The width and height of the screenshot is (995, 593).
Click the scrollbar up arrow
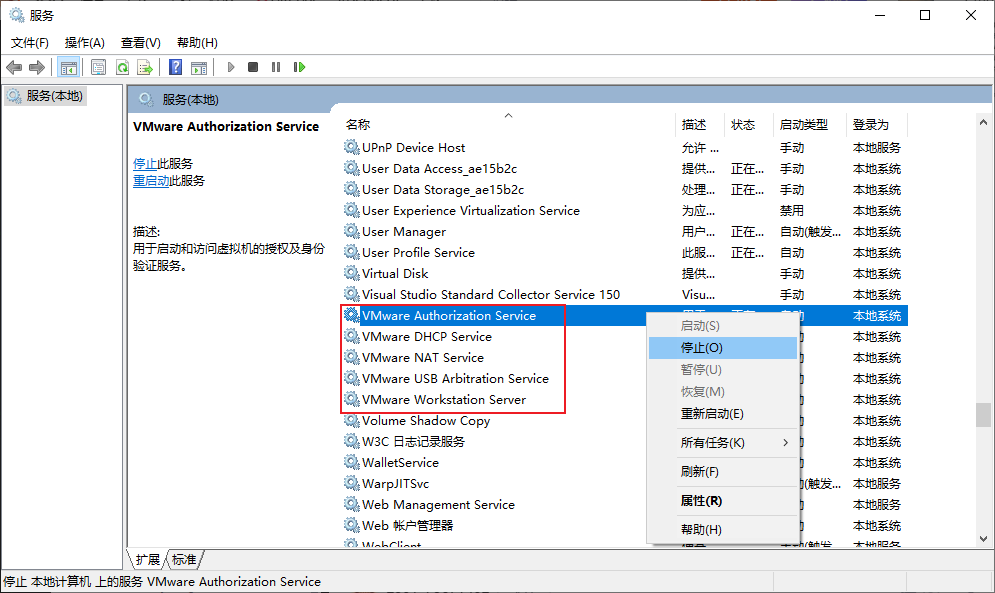point(983,122)
